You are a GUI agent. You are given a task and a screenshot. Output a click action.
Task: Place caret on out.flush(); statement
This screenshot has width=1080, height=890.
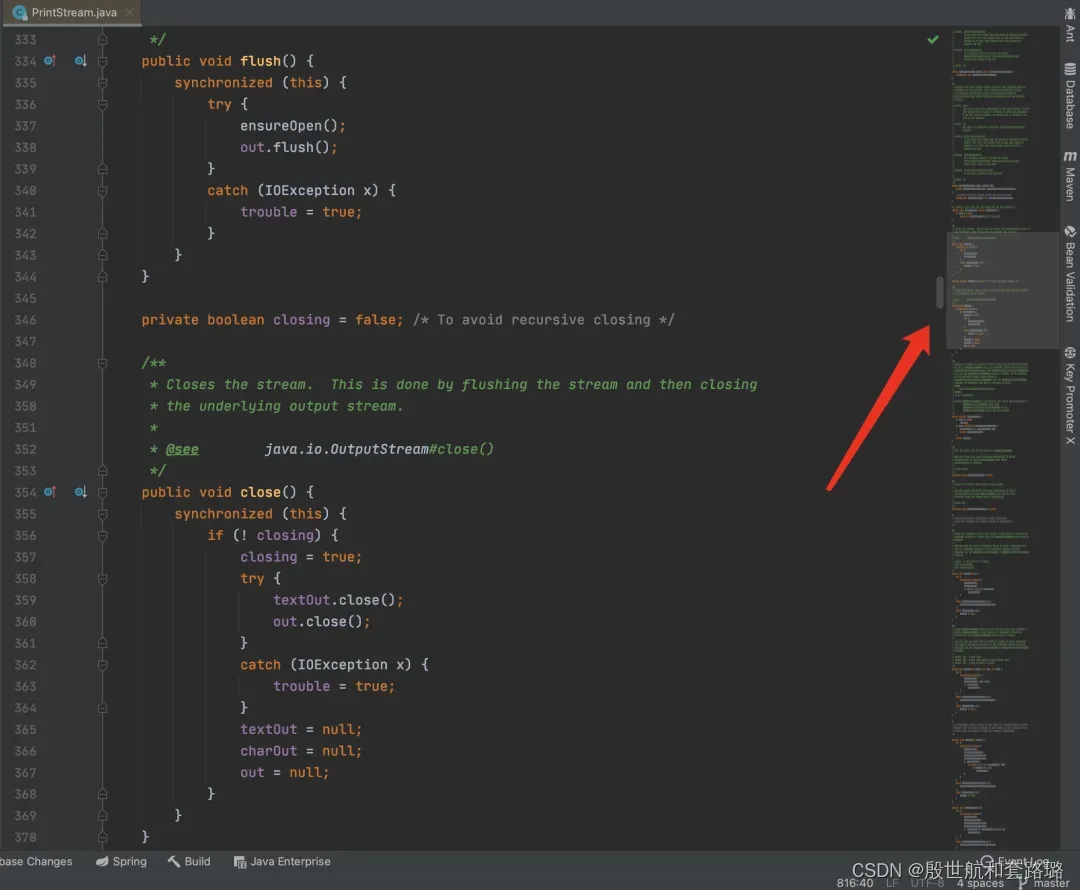[x=289, y=147]
